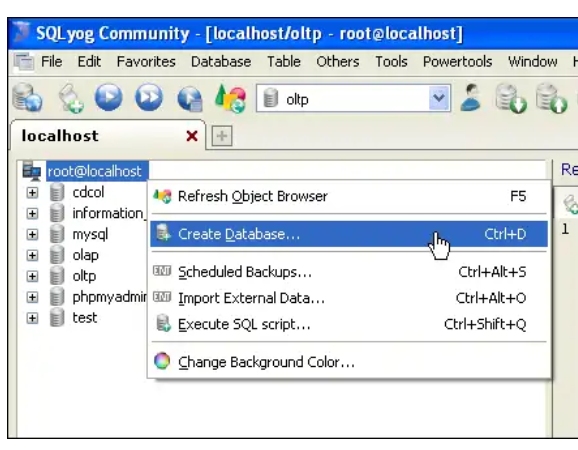Click the new connection toolbar icon
578x450 pixels.
pos(27,98)
